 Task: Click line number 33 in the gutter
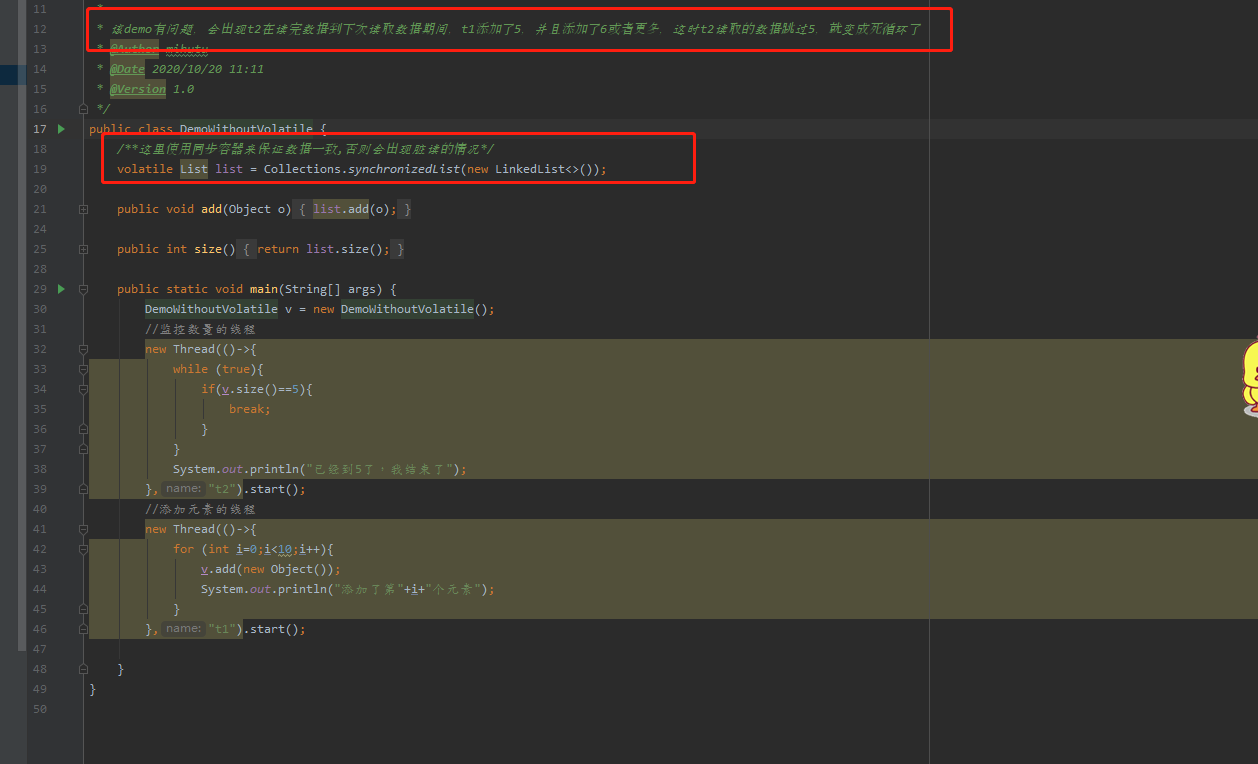pos(40,369)
